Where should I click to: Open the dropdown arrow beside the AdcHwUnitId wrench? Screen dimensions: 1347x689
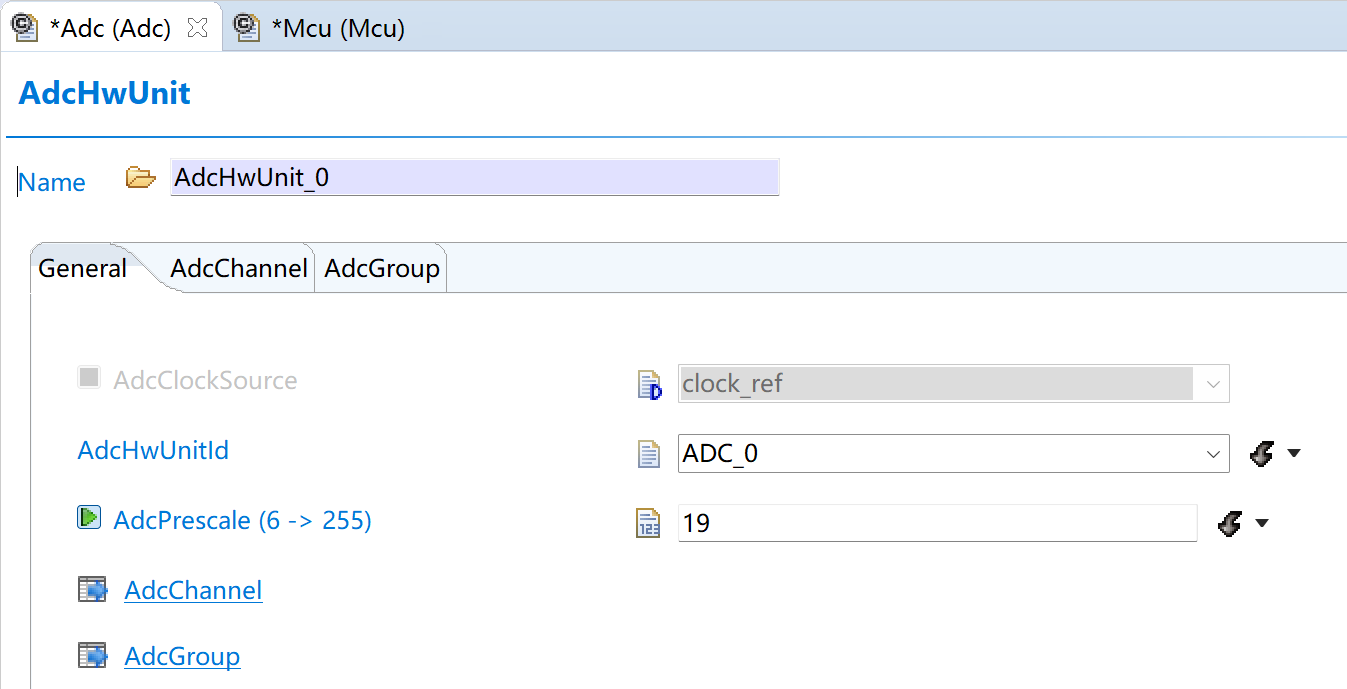click(x=1295, y=453)
